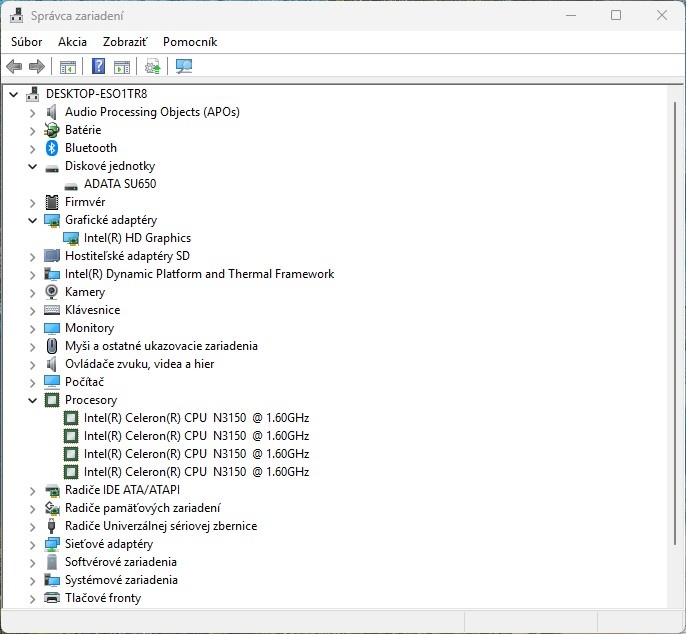Click the Batérie category icon
The image size is (686, 634).
tap(52, 130)
